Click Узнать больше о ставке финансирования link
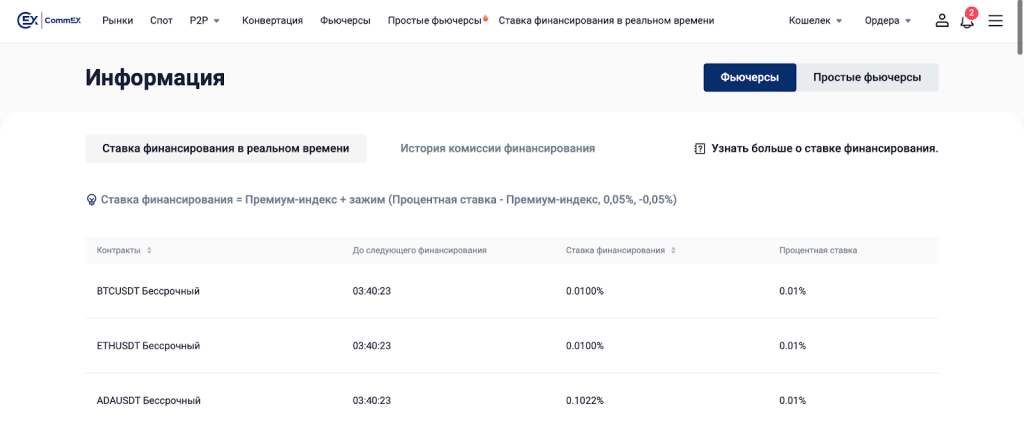The height and width of the screenshot is (425, 1024). pyautogui.click(x=824, y=148)
